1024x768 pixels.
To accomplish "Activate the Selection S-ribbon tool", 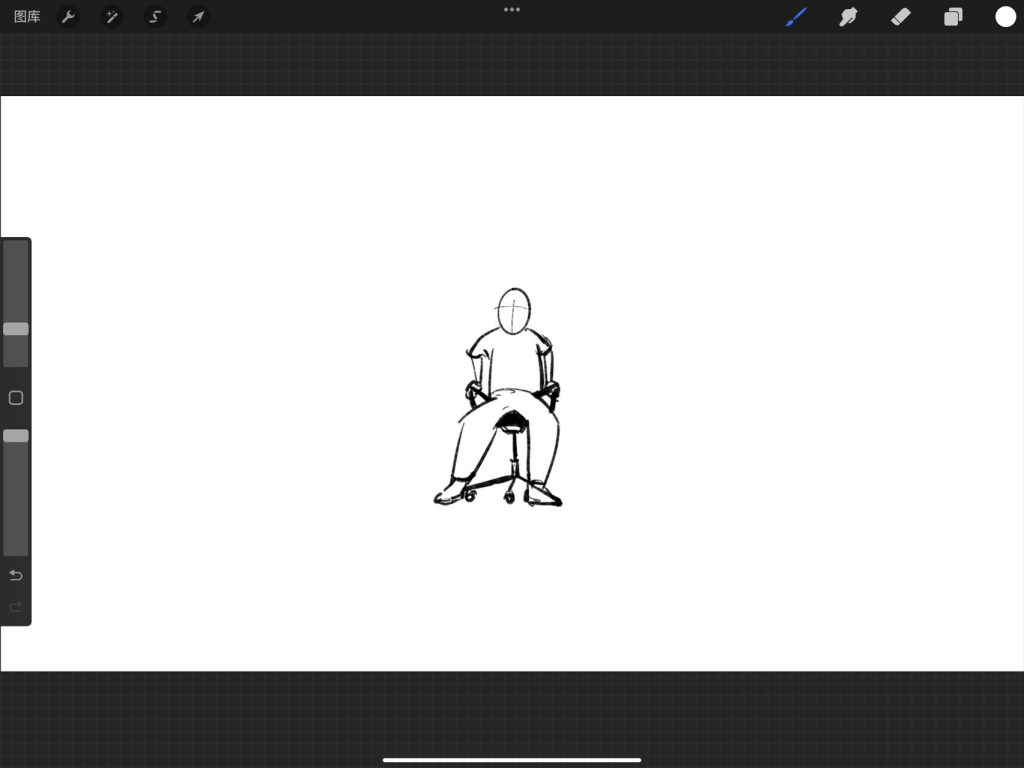I will pos(155,16).
